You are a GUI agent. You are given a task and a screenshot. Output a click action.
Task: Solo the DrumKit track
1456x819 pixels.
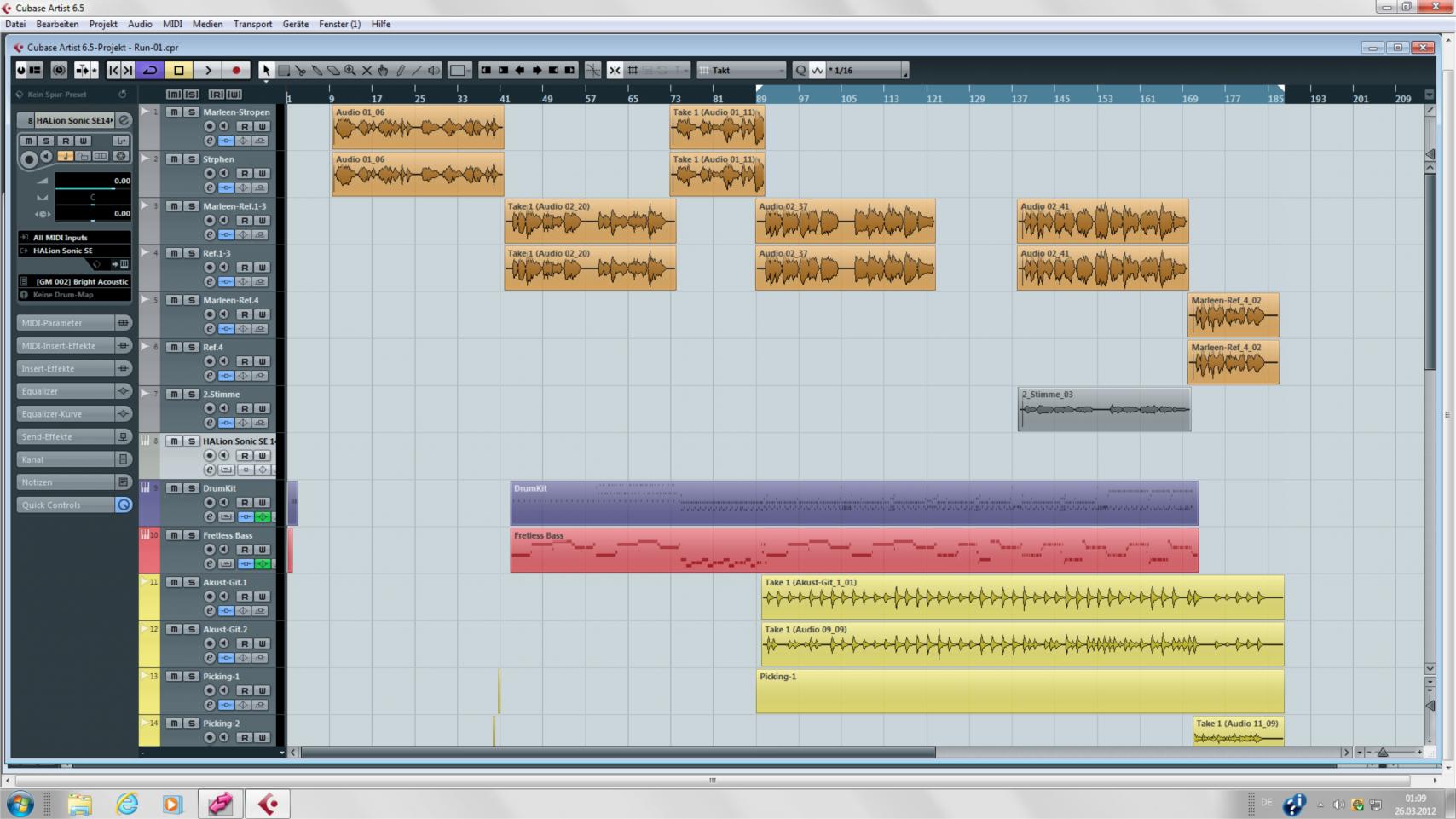(192, 488)
